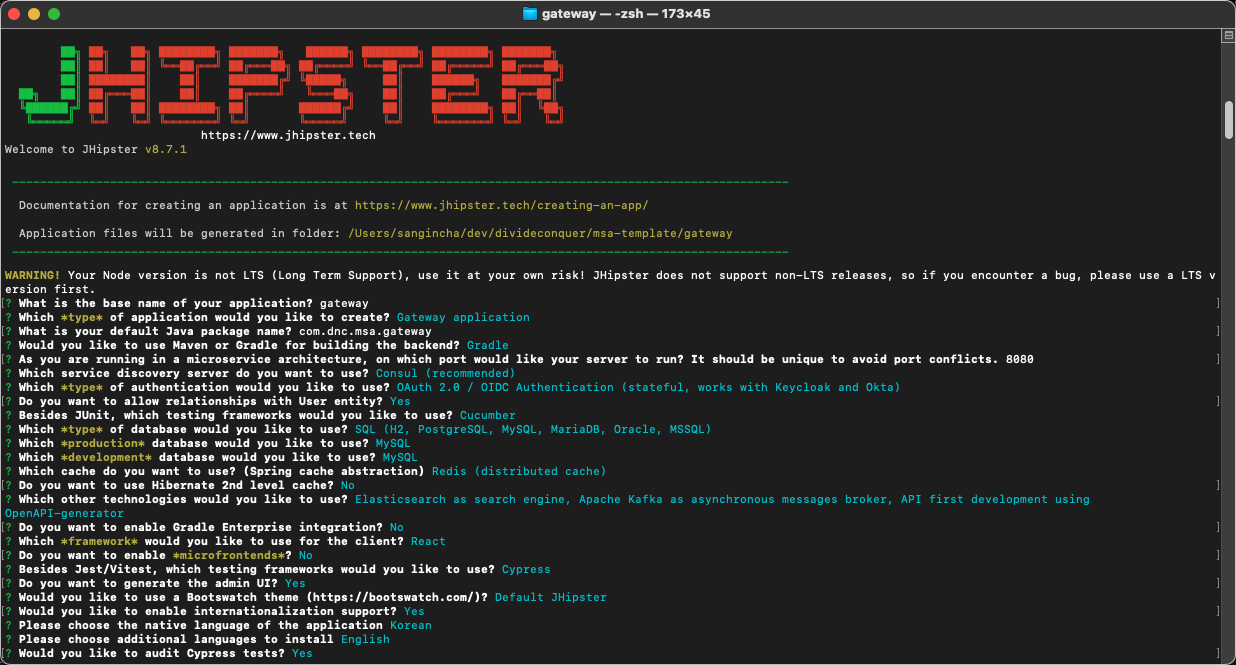Screen dimensions: 1236x665
Task: Click the 'Yes' answer for admin UI
Action: coord(295,583)
